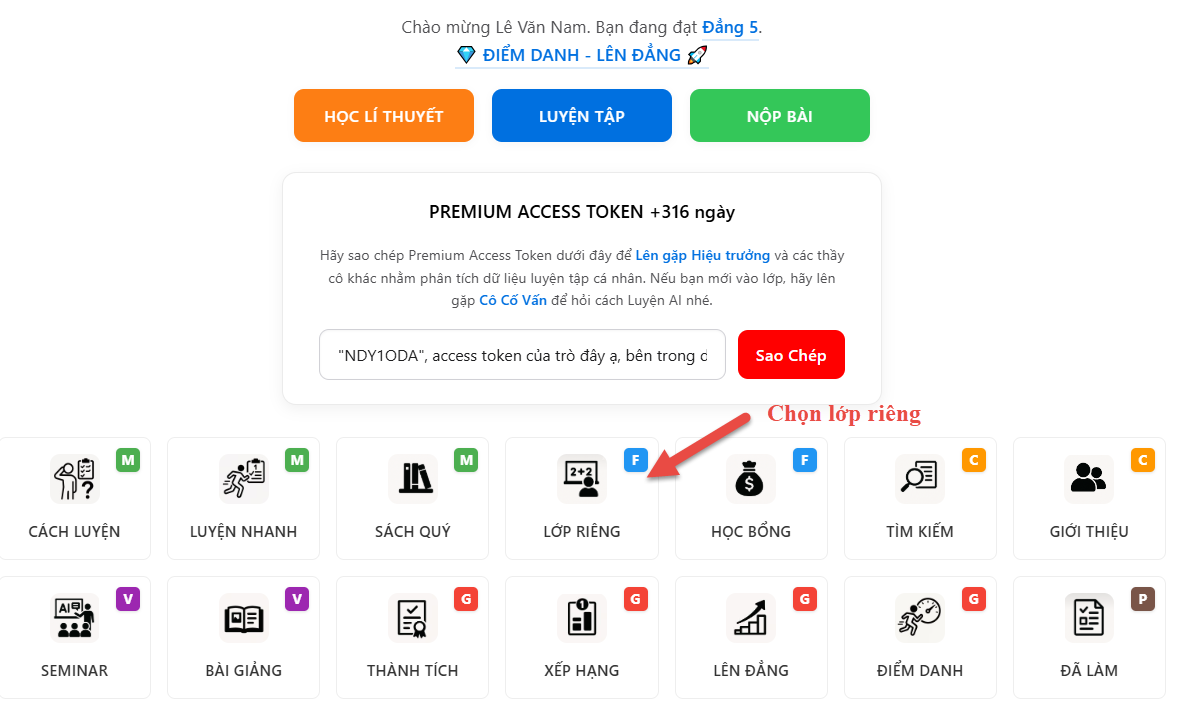Screen dimensions: 1188x707
Task: Click the TÌM KIẾM magnifier icon
Action: (920, 478)
